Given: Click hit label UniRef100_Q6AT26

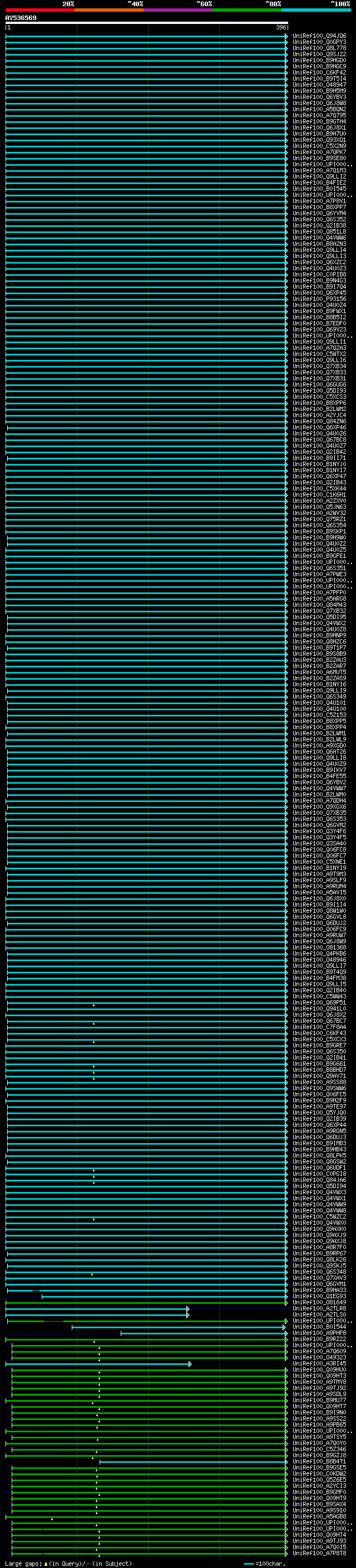Looking at the screenshot, I should tap(319, 752).
